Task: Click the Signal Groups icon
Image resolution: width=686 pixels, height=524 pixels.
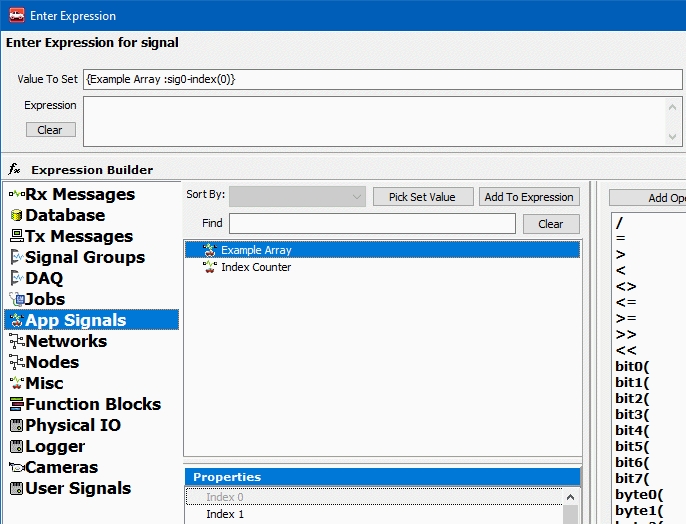Action: tap(16, 257)
